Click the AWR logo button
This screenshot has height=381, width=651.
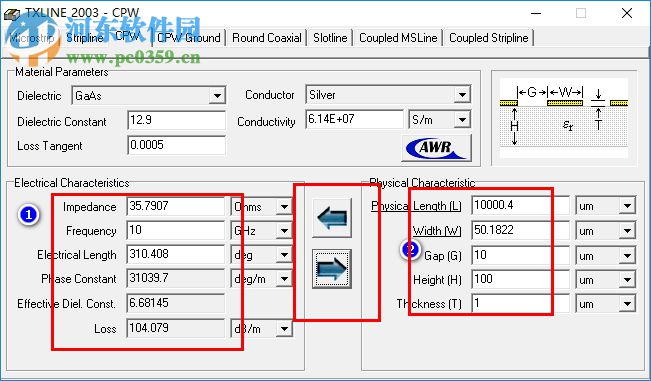point(436,148)
